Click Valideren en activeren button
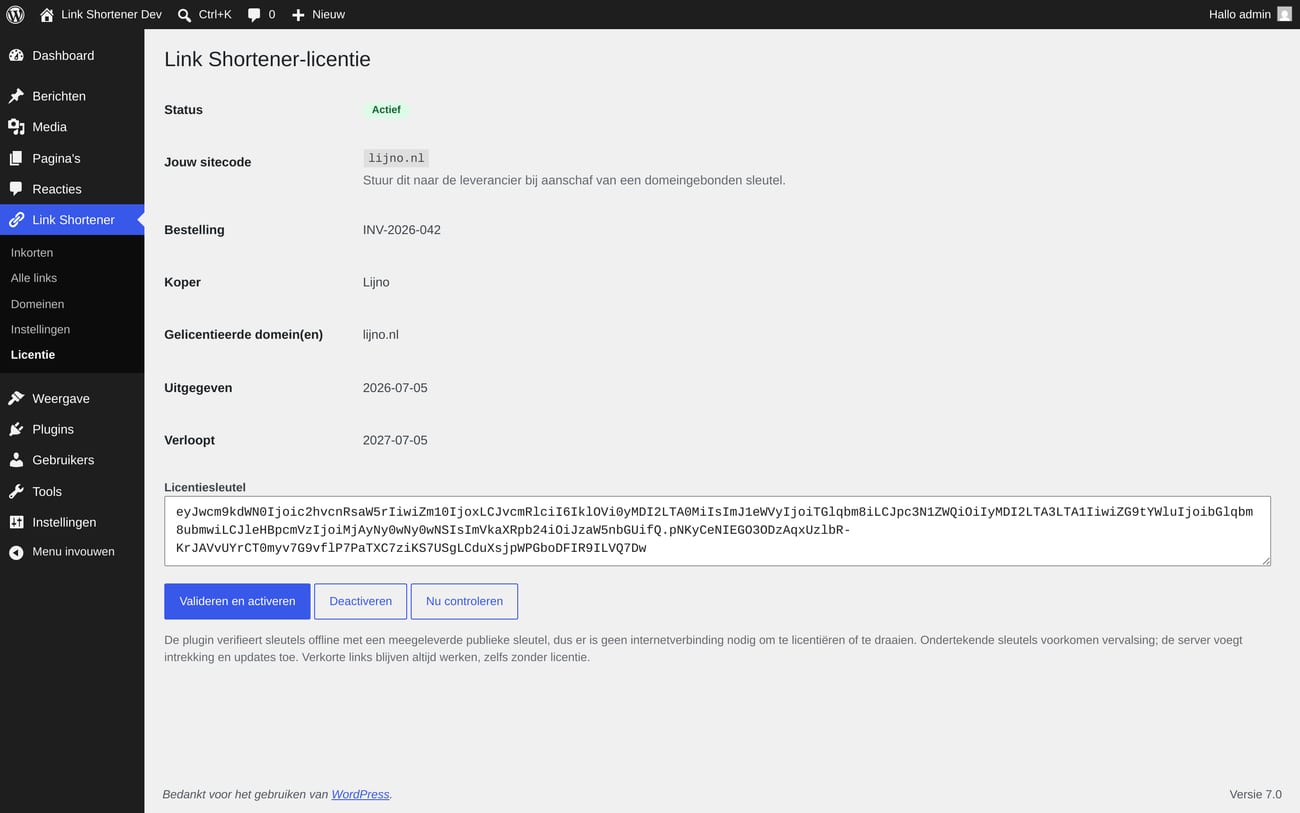Viewport: 1300px width, 813px height. [x=237, y=601]
